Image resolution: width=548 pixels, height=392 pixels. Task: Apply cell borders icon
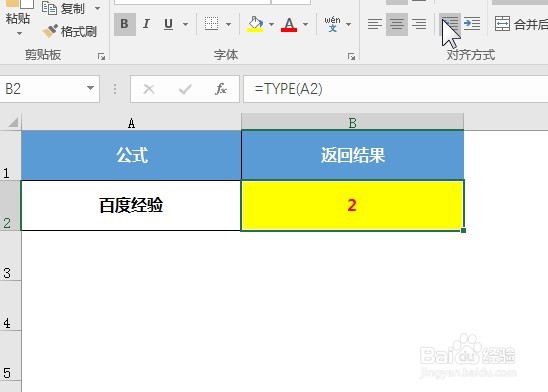(x=211, y=24)
